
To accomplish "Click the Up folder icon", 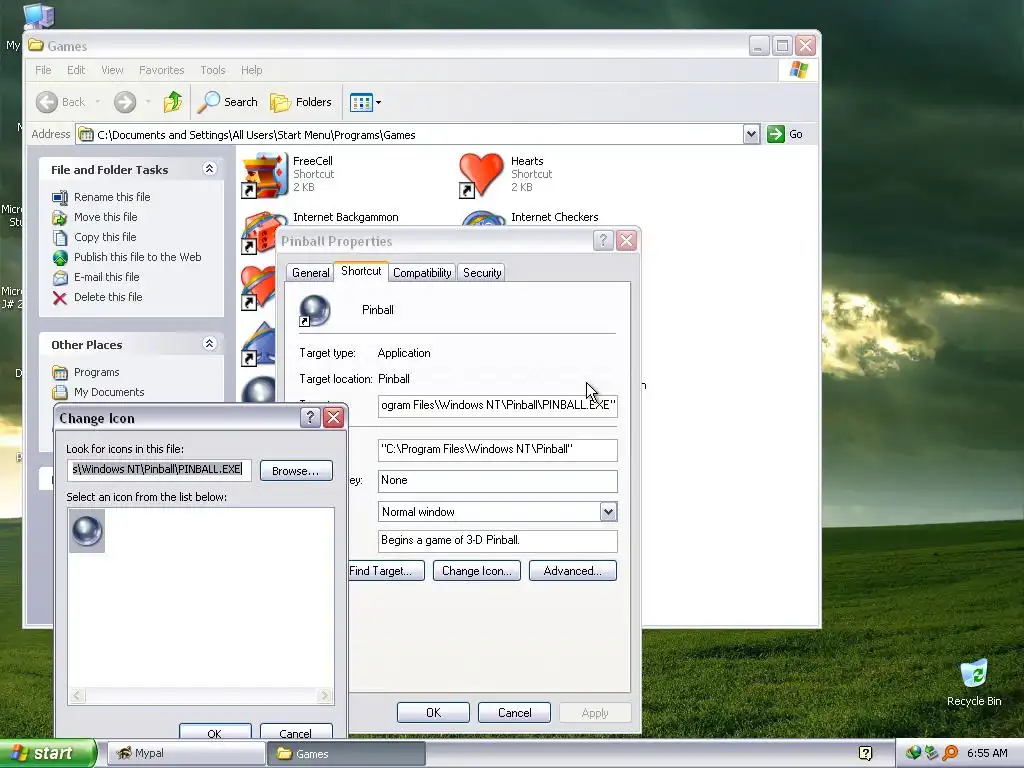I will click(173, 102).
